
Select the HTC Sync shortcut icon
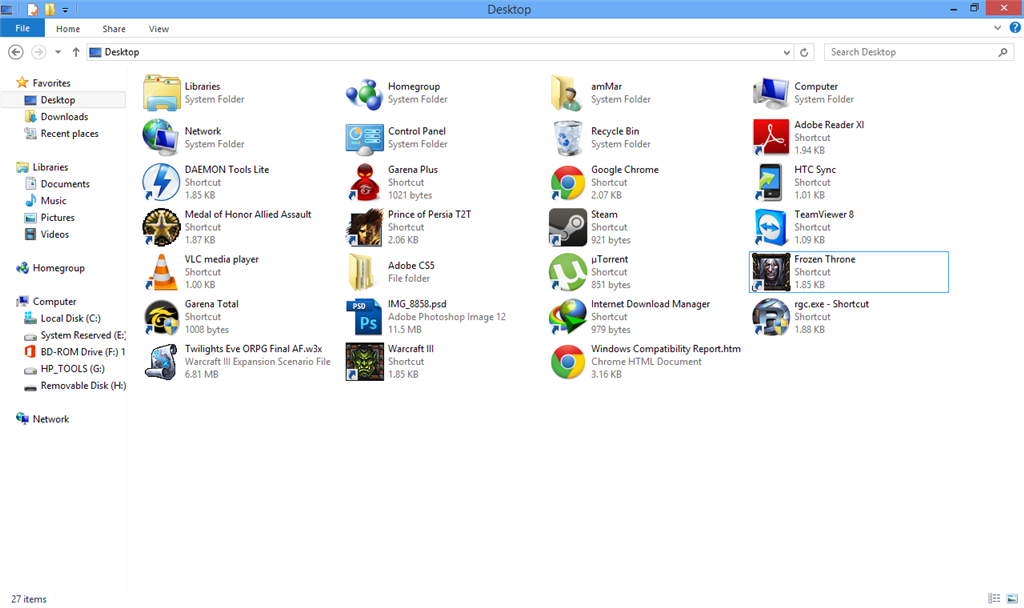[771, 182]
